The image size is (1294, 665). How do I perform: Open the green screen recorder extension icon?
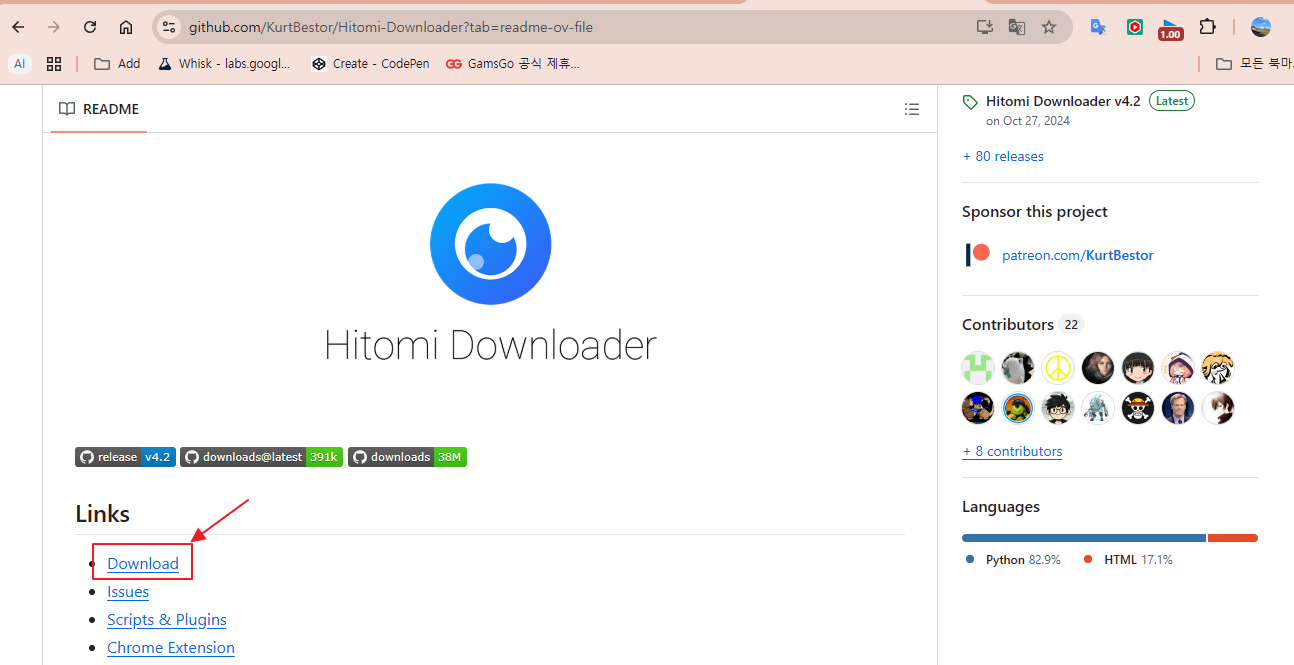(x=1135, y=27)
